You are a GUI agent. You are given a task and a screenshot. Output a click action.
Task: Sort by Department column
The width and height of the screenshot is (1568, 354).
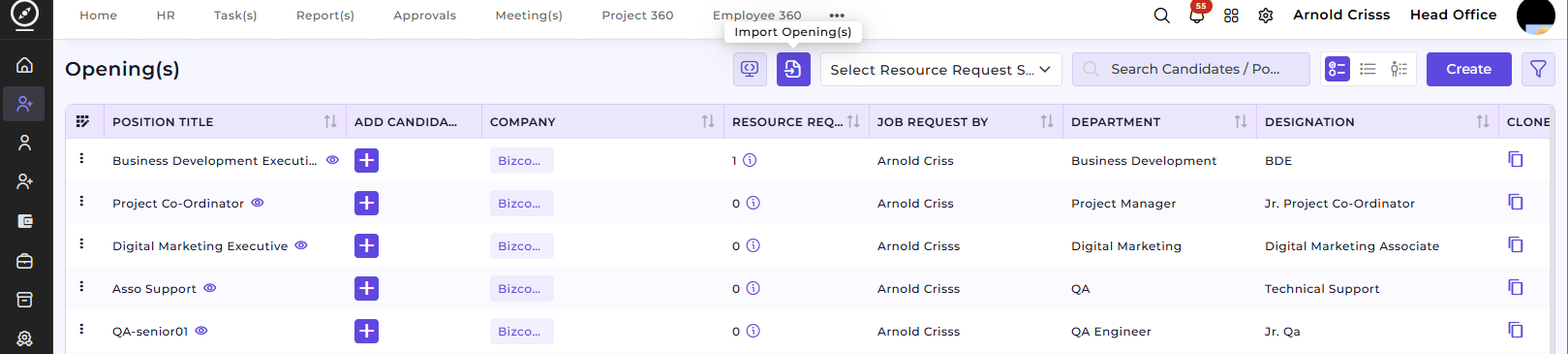click(1241, 121)
